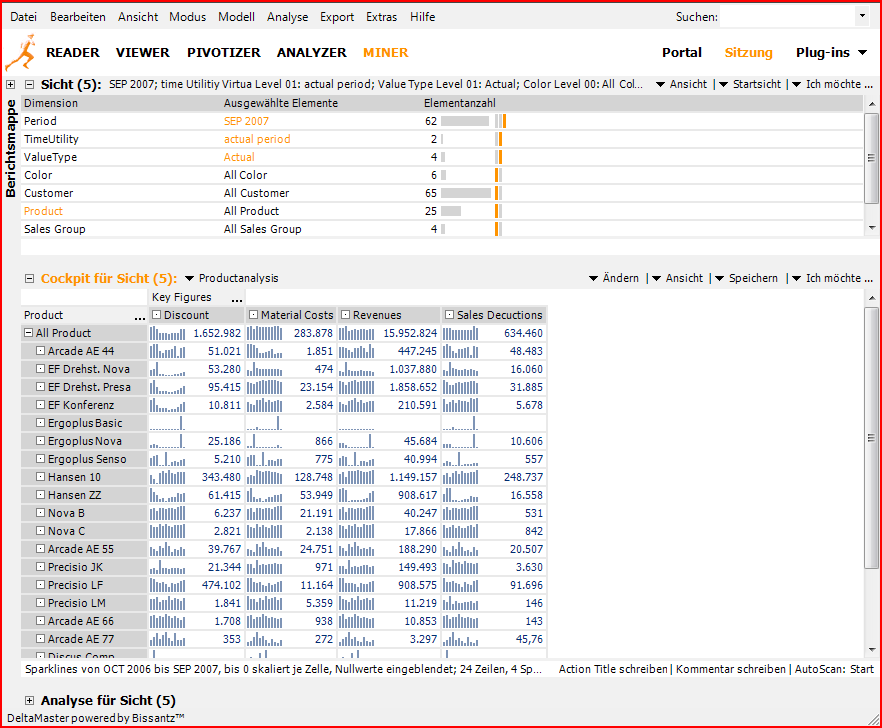Select the MINER mode
This screenshot has height=728, width=882.
point(385,52)
